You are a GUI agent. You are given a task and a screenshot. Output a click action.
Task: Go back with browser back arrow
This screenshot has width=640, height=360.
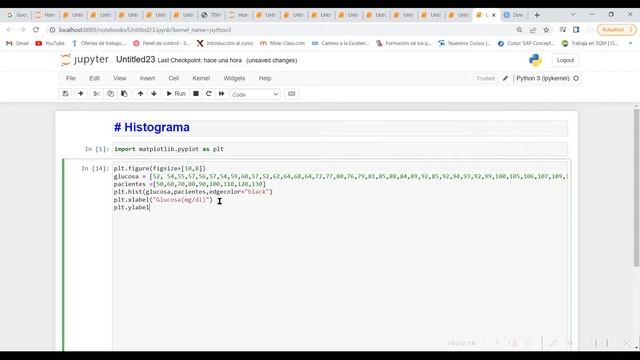(9, 30)
